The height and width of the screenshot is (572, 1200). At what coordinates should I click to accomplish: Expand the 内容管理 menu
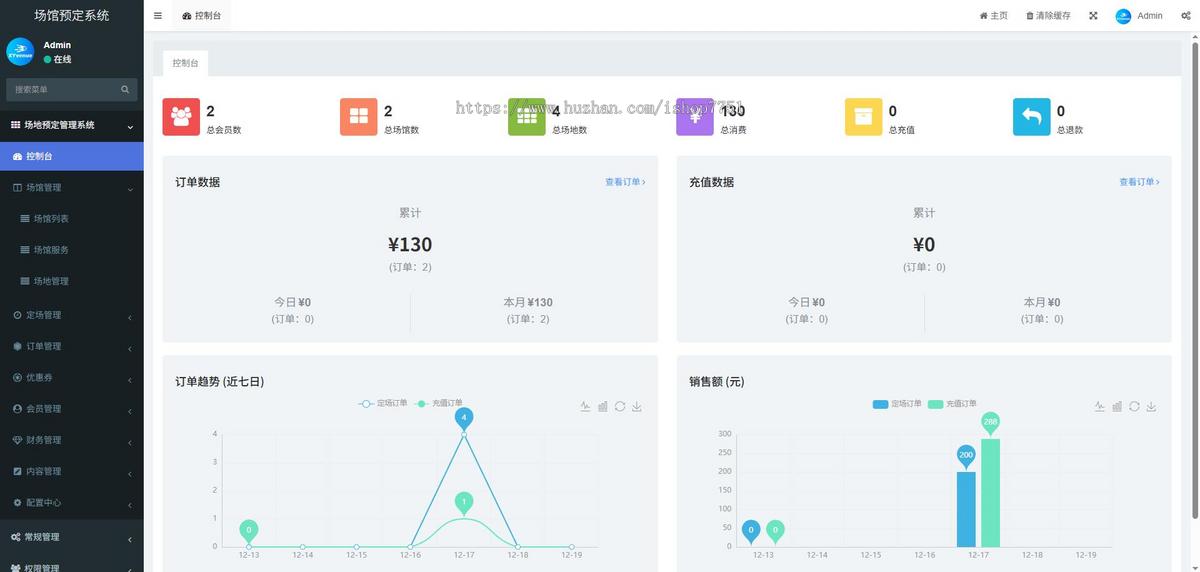pyautogui.click(x=71, y=471)
